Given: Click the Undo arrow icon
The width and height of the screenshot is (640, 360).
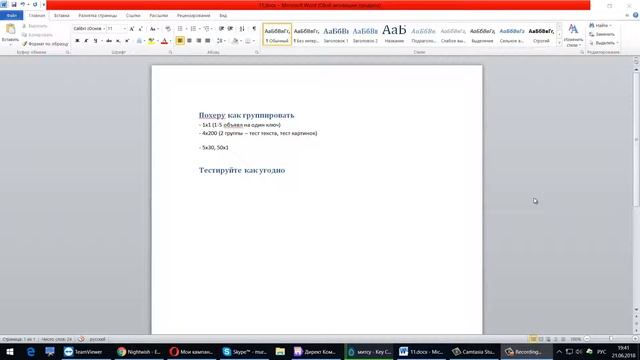Looking at the screenshot, I should coord(23,4).
